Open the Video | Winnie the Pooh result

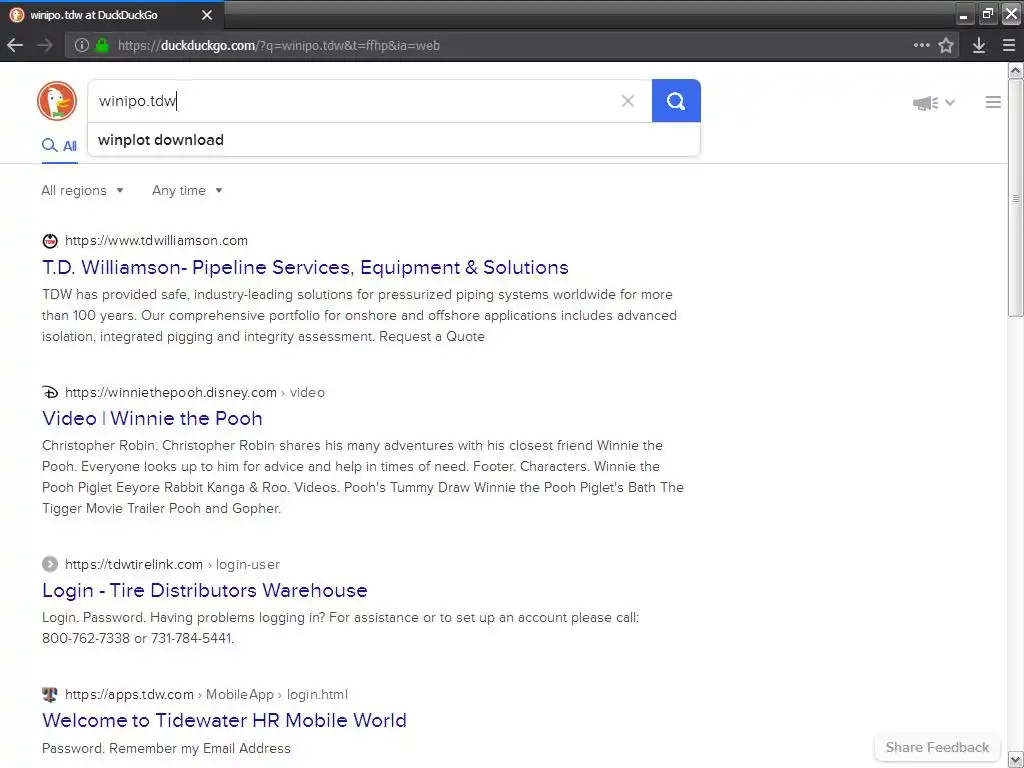(152, 418)
